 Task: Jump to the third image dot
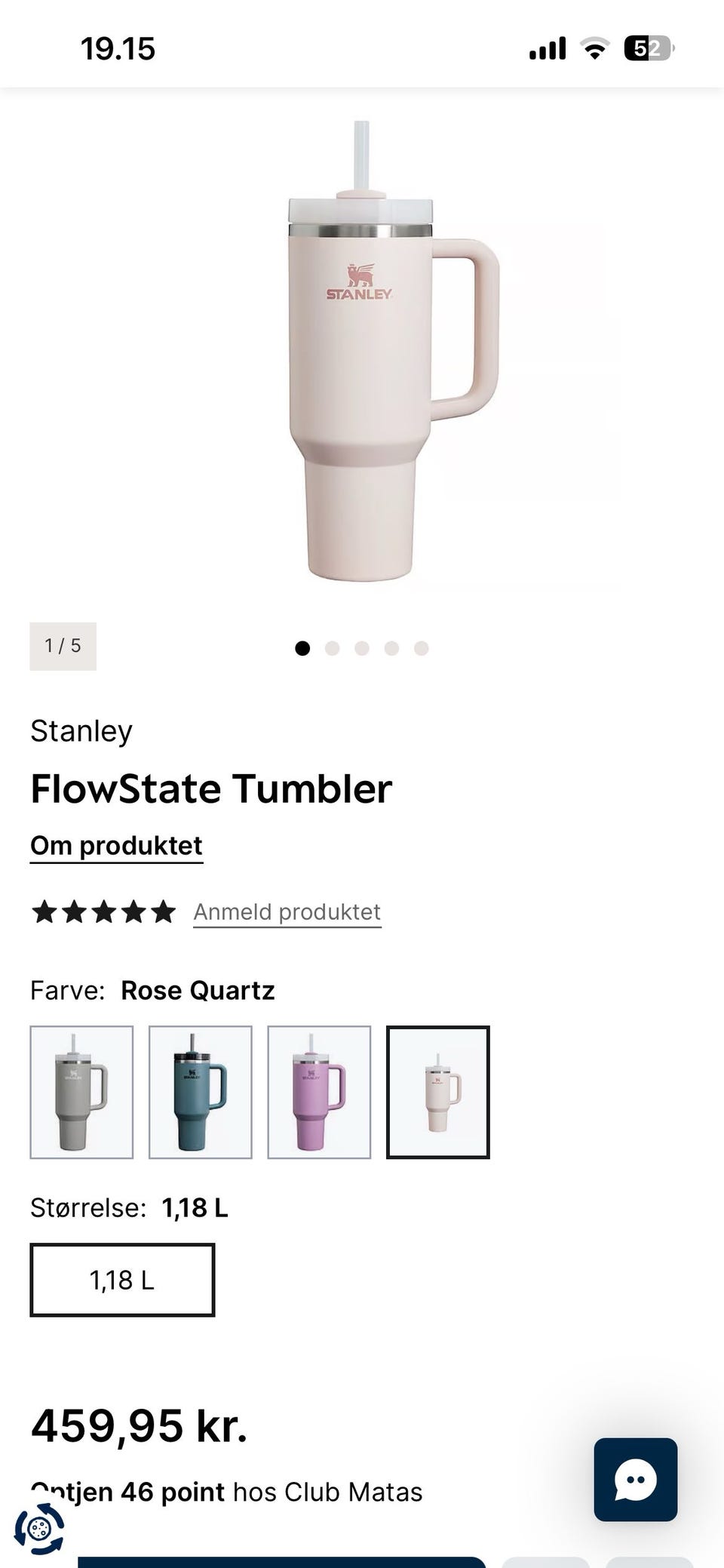[362, 648]
